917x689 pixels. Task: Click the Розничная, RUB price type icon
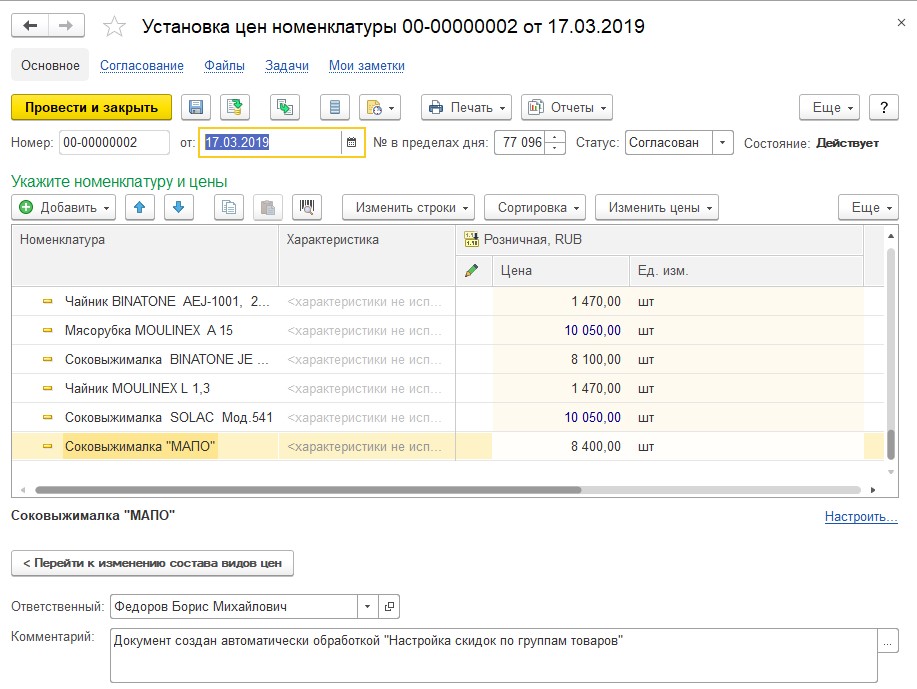[x=471, y=239]
